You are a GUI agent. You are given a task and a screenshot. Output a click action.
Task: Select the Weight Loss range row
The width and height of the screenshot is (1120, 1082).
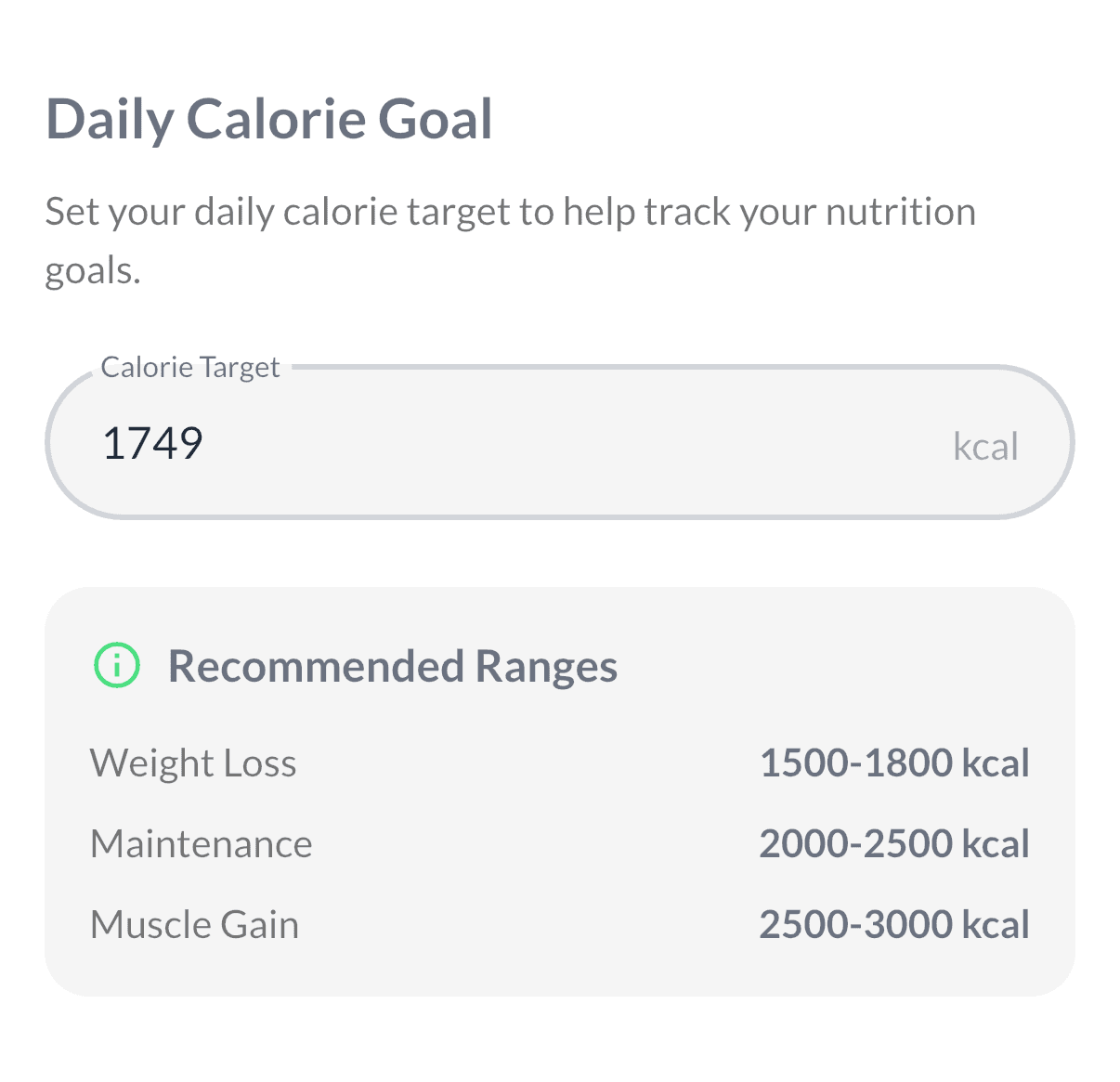pyautogui.click(x=192, y=762)
